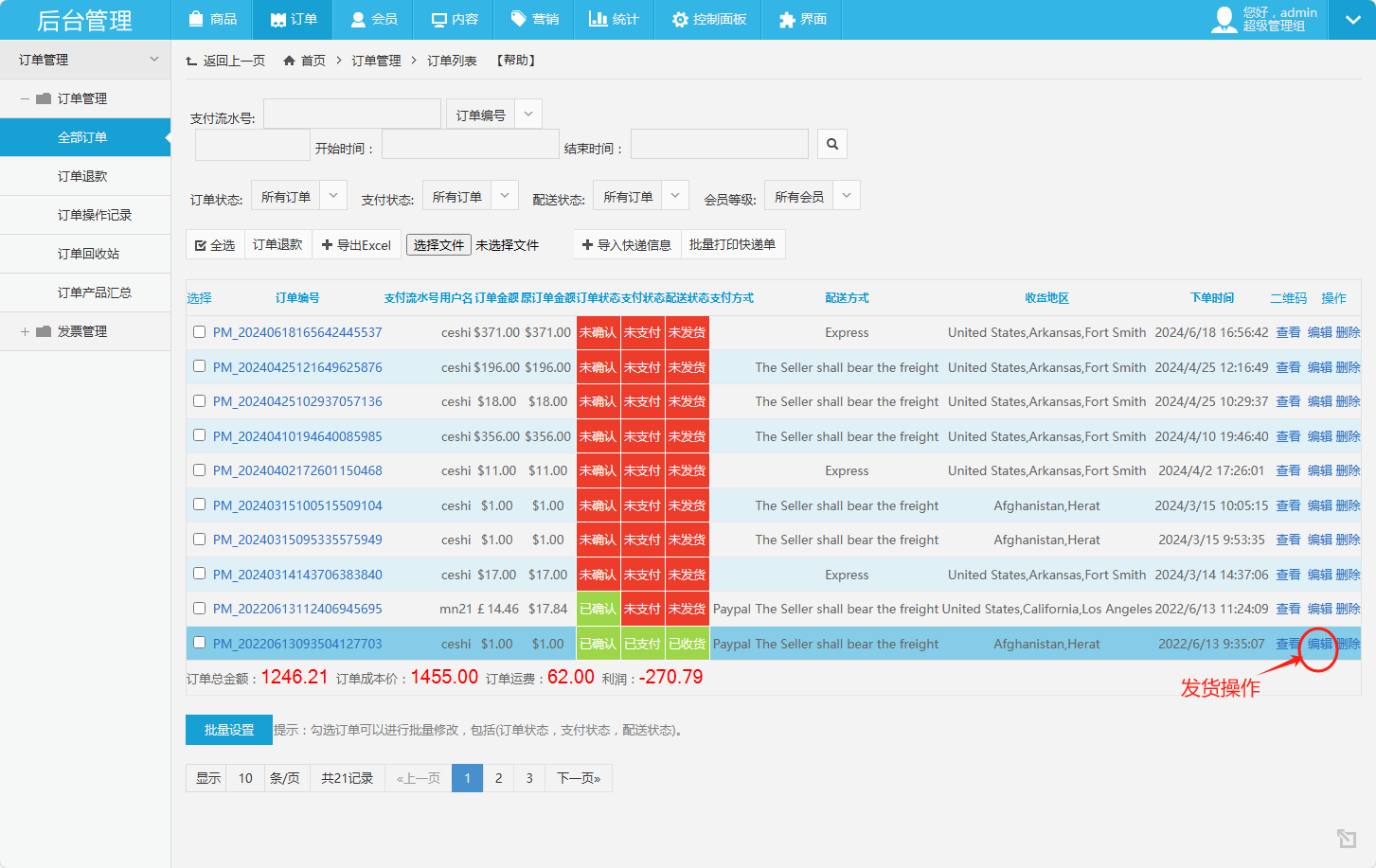Open order link PM_20240618165642445537
Image resolution: width=1376 pixels, height=868 pixels.
pyautogui.click(x=297, y=333)
